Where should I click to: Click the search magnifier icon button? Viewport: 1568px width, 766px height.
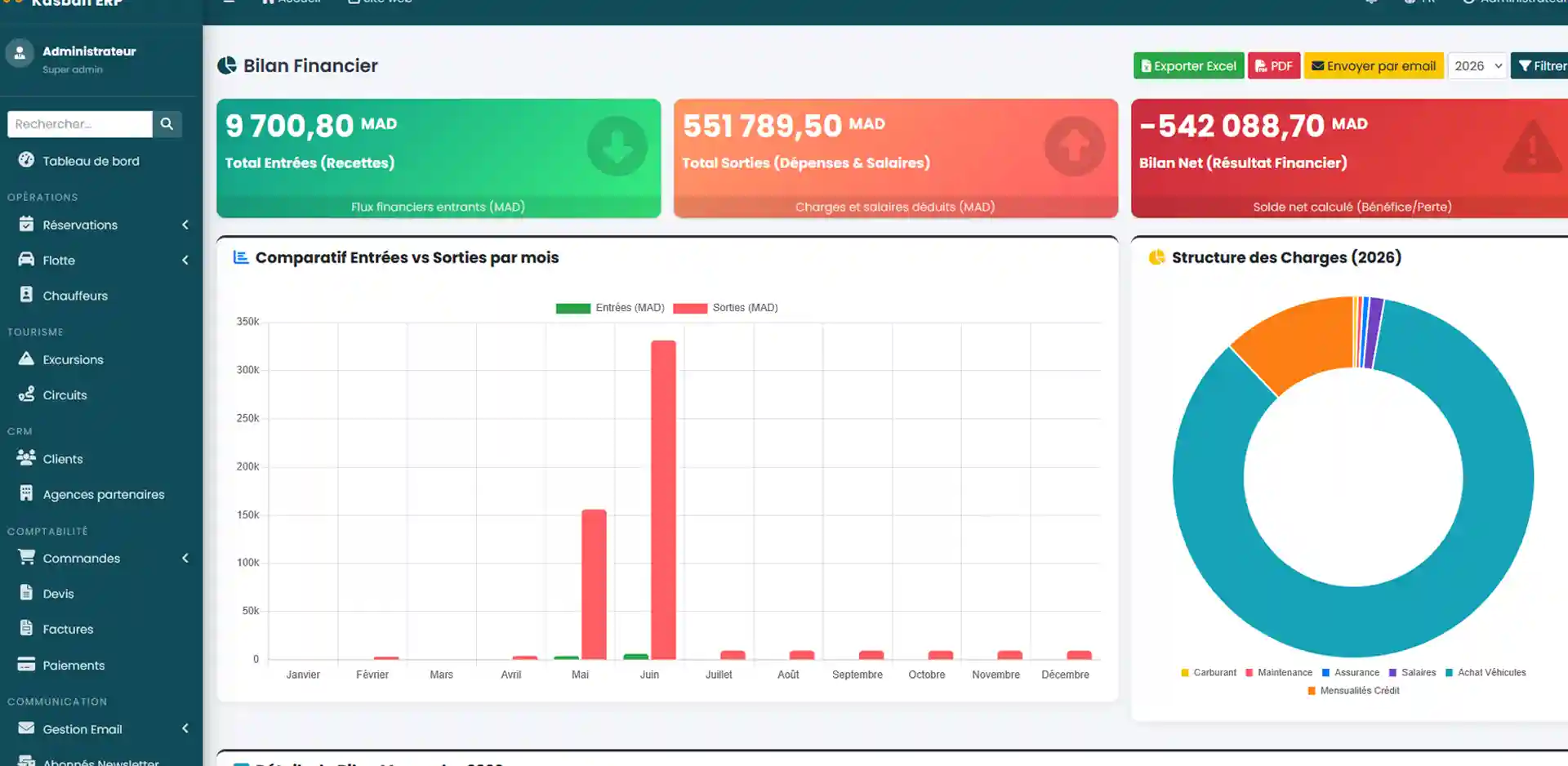[x=167, y=124]
